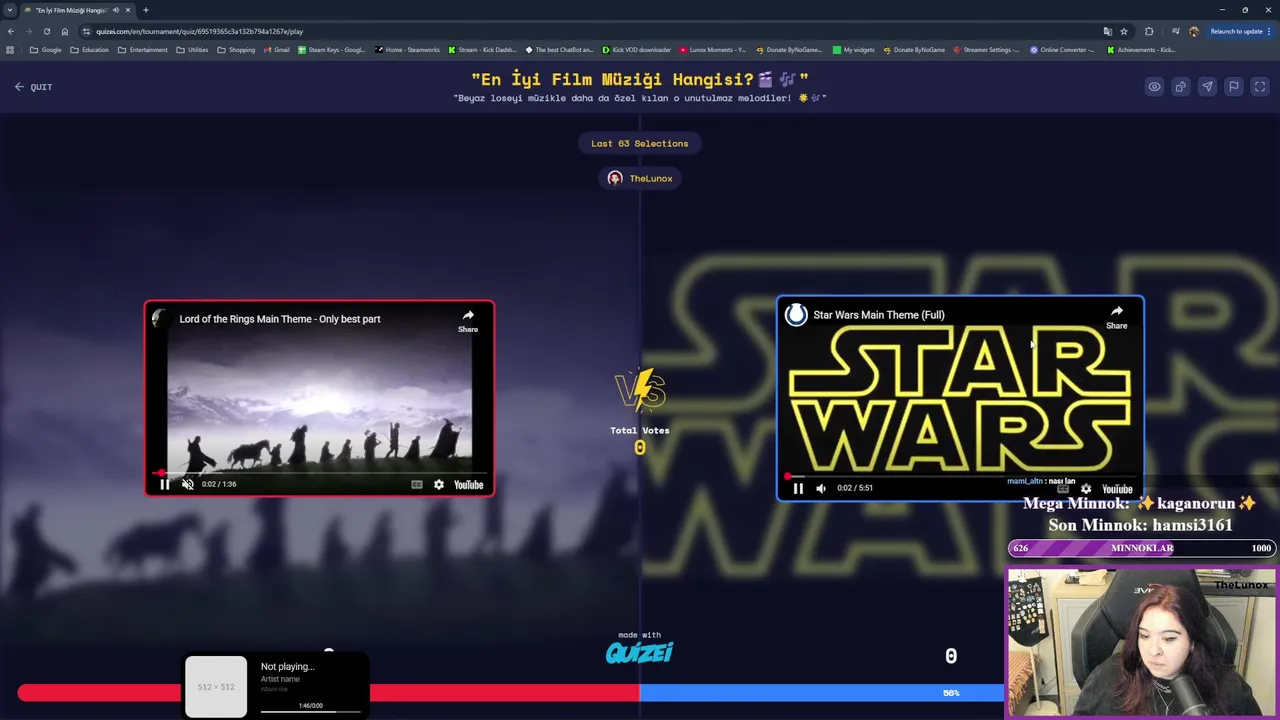
Task: Open the Google bookmarks folder
Action: pos(46,50)
